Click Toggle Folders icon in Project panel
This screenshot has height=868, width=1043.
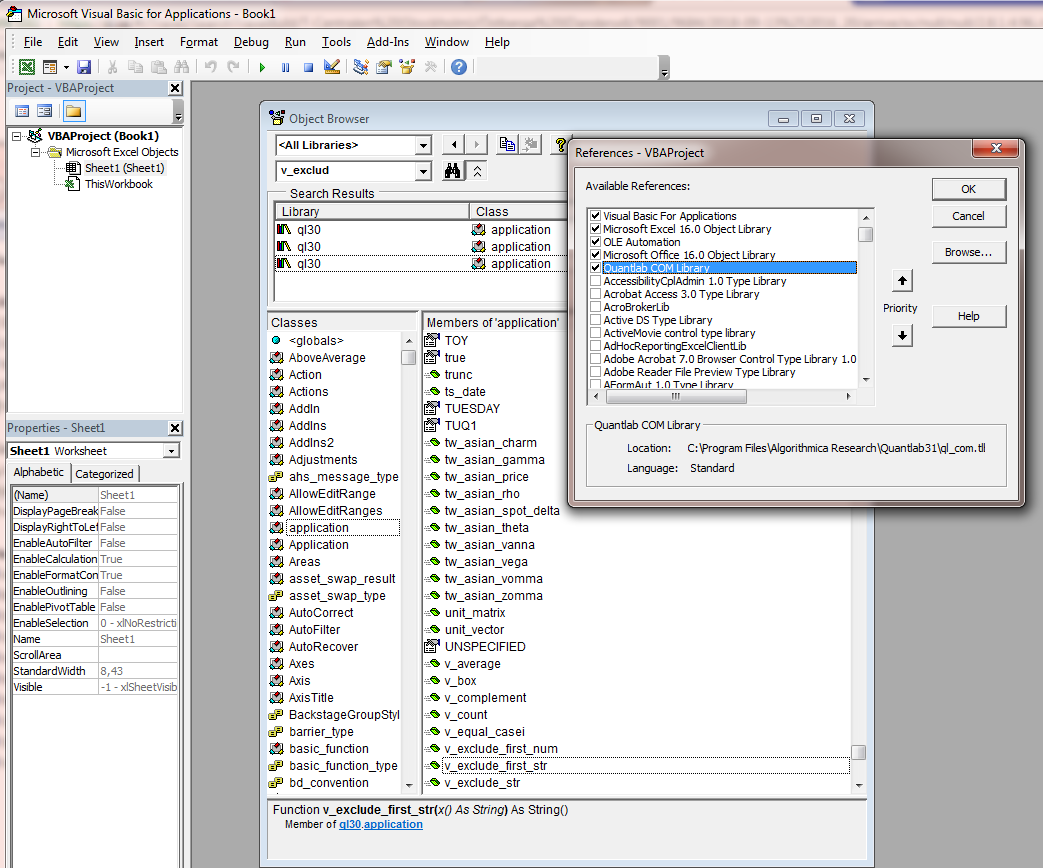74,111
